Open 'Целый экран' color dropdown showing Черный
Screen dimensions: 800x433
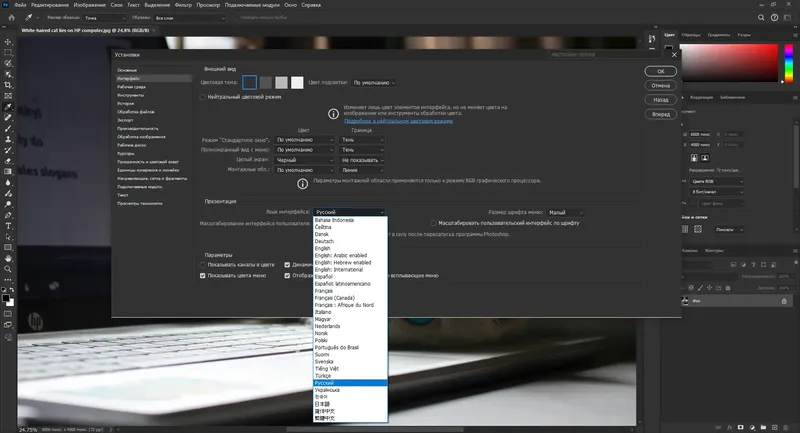[305, 160]
